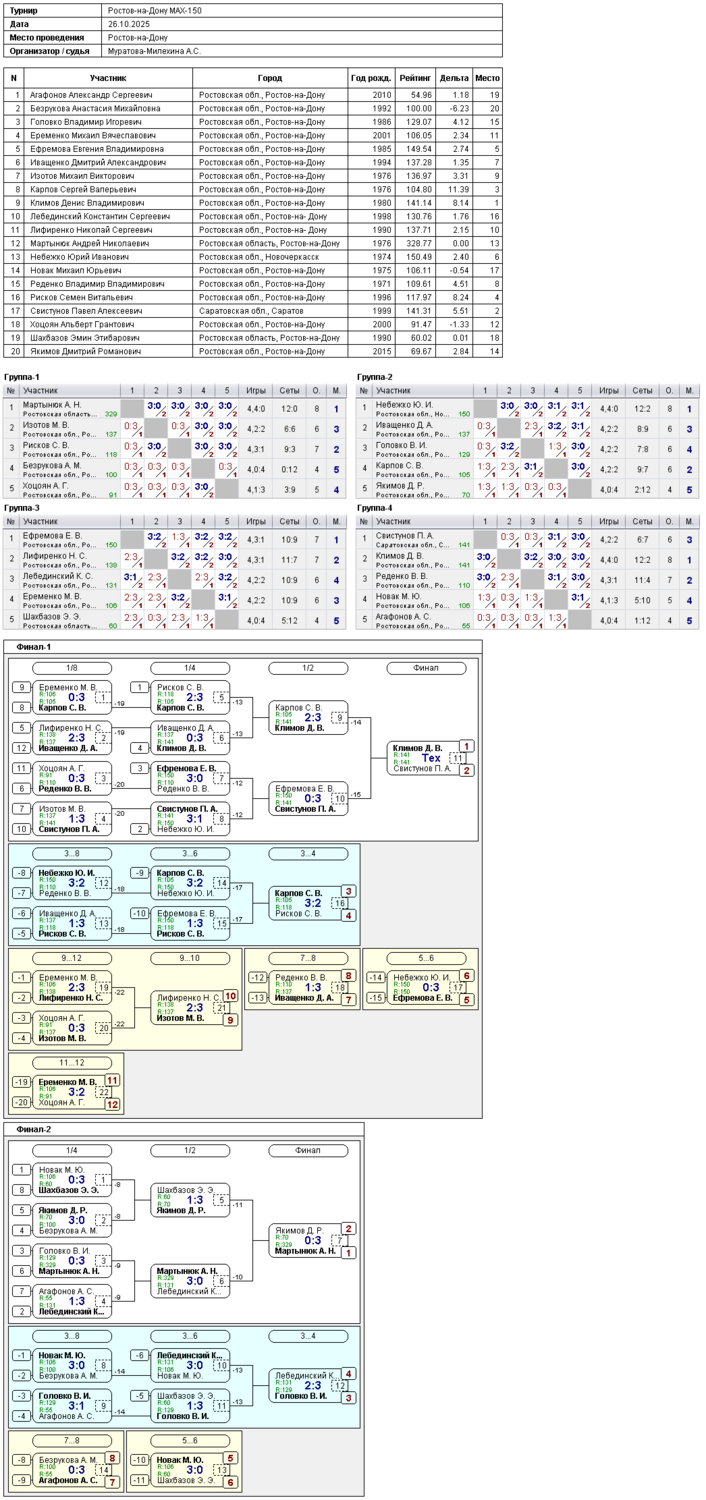Click the "Дельта" column header

pos(454,78)
